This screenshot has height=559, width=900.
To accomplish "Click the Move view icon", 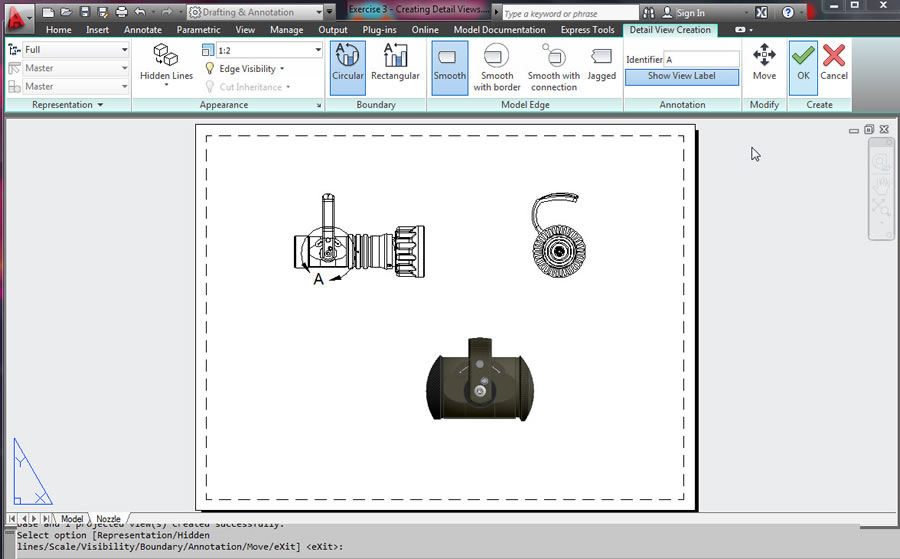I will tap(764, 63).
